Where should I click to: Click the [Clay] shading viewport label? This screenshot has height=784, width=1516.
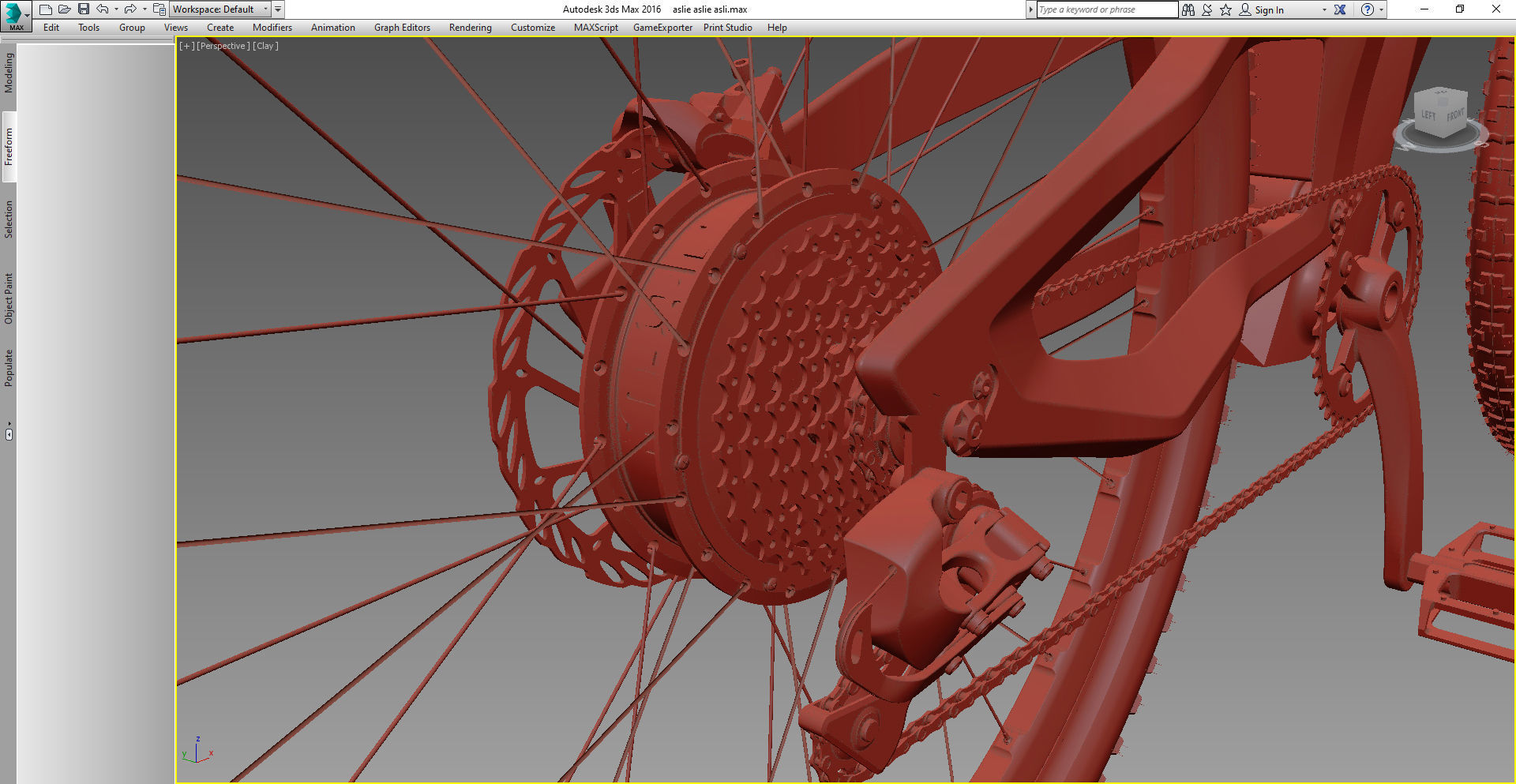tap(265, 46)
